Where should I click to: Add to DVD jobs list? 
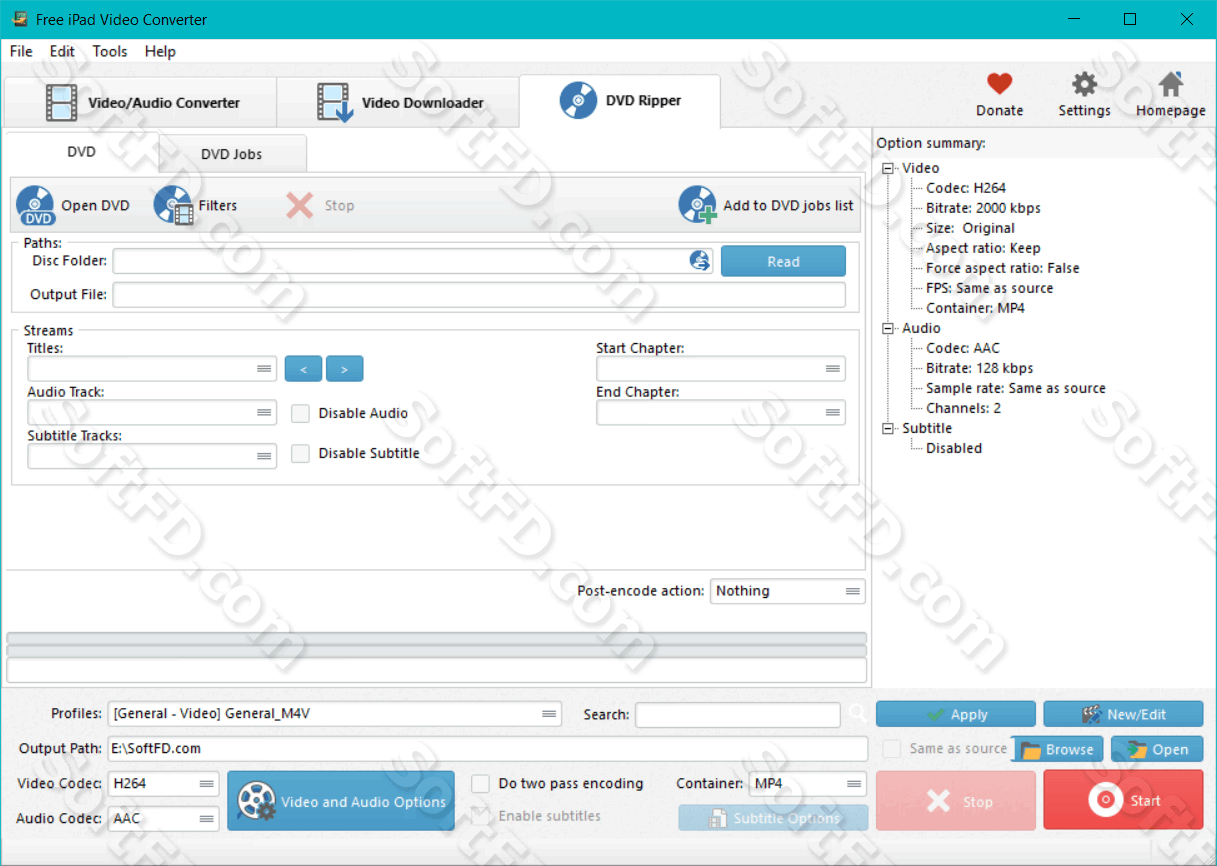coord(766,205)
